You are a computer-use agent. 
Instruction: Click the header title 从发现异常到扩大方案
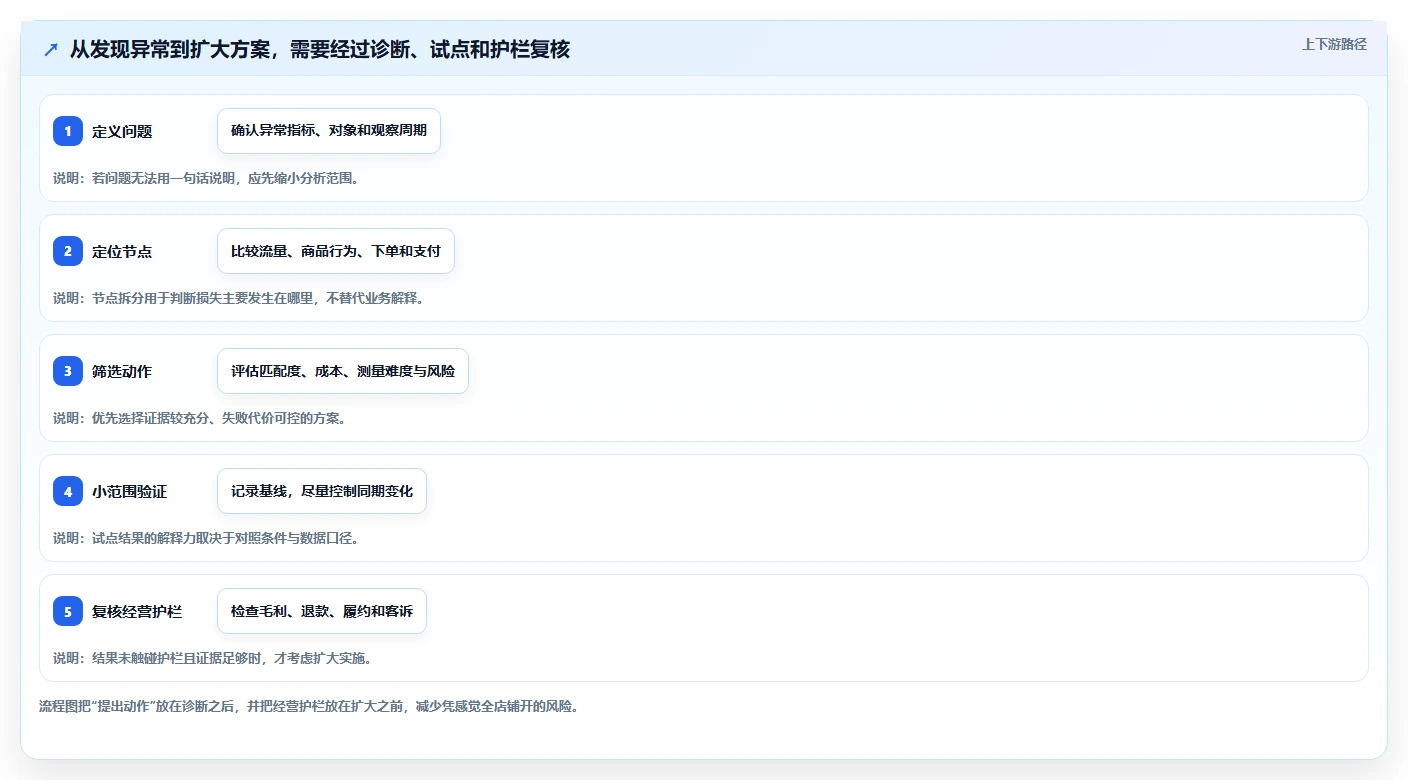(320, 49)
